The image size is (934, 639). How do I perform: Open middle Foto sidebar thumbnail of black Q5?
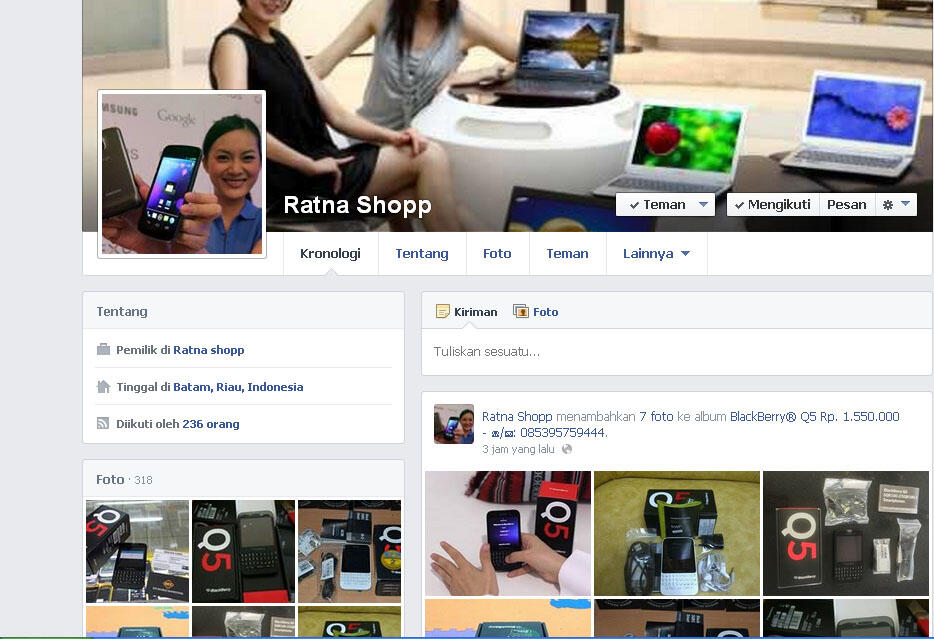tap(244, 551)
